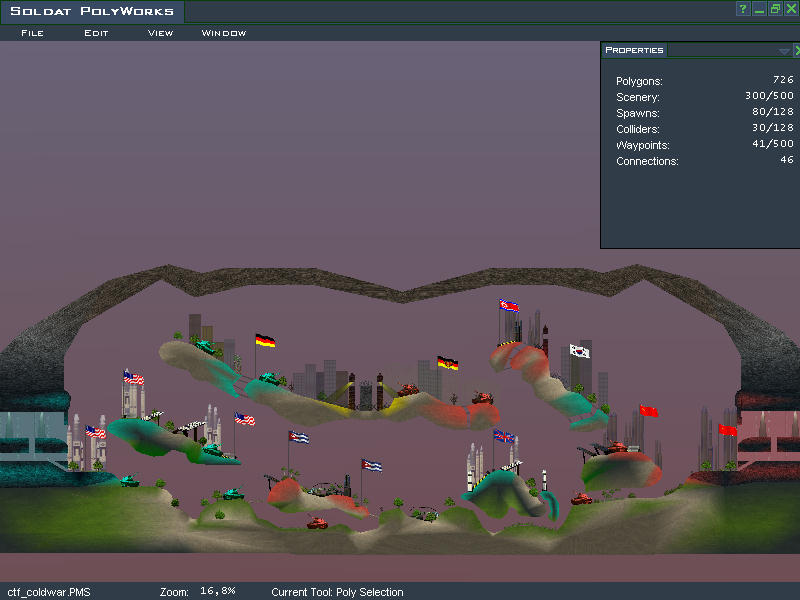Click the Waypoints value 41/500
The image size is (800, 600).
tap(771, 145)
